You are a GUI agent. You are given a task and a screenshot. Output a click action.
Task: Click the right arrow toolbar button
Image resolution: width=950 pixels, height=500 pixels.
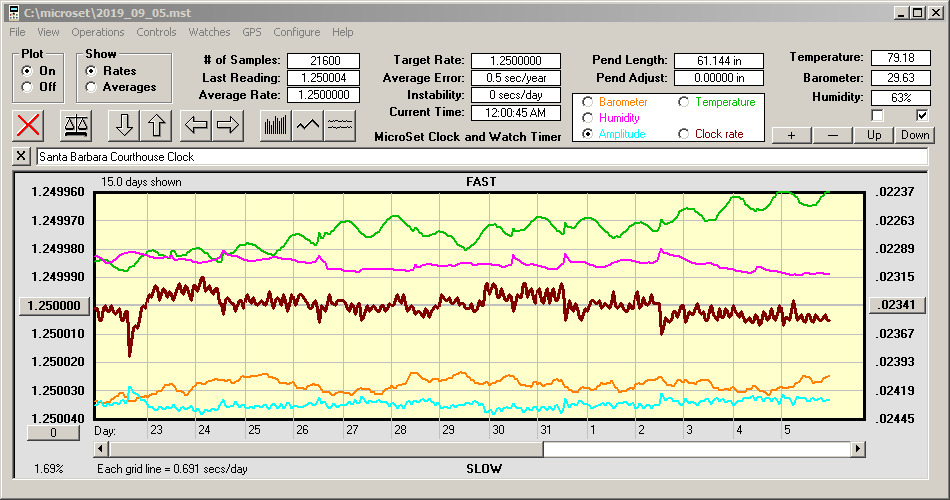point(228,125)
